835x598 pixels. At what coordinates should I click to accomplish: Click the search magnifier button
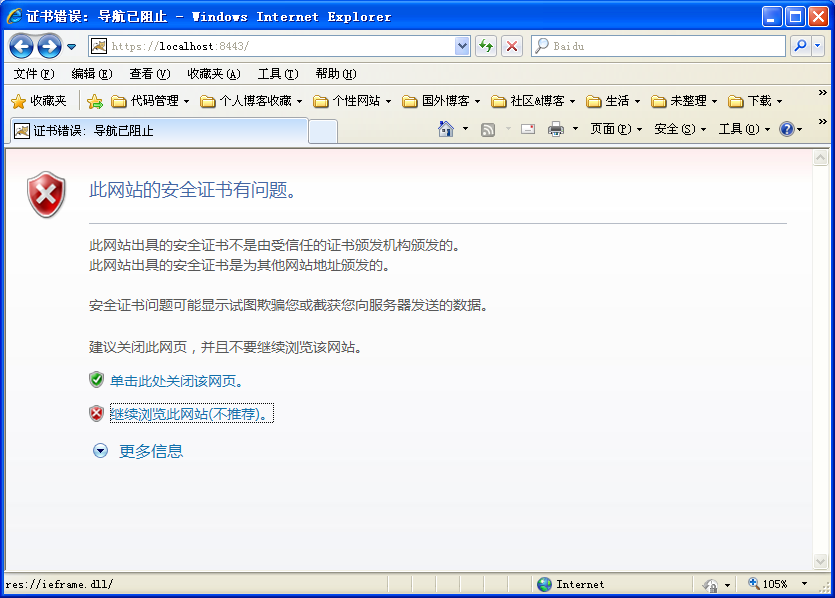tap(800, 46)
